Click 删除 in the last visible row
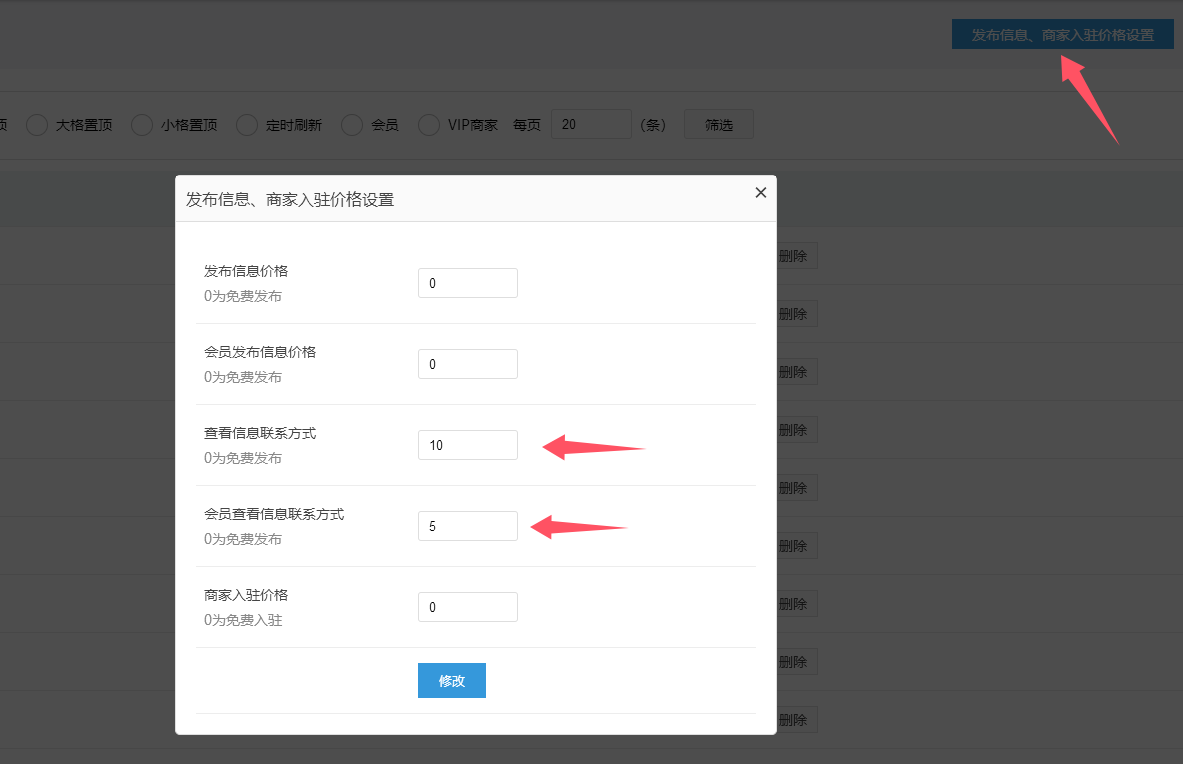This screenshot has height=764, width=1183. (x=795, y=720)
